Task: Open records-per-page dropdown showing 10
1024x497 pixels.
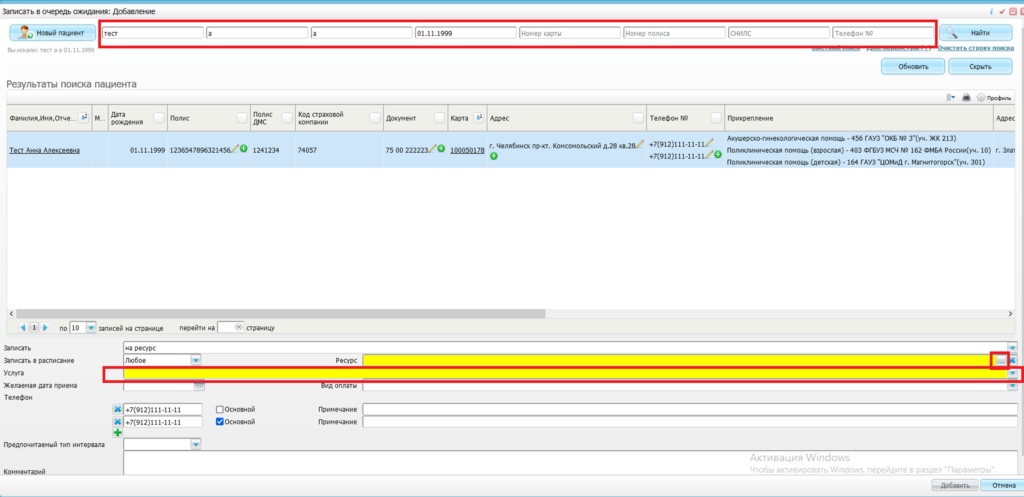Action: [x=91, y=328]
